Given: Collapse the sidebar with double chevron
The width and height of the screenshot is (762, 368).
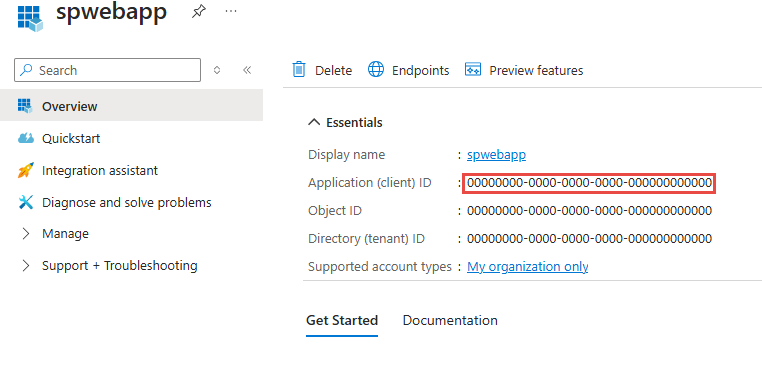Looking at the screenshot, I should coord(247,70).
